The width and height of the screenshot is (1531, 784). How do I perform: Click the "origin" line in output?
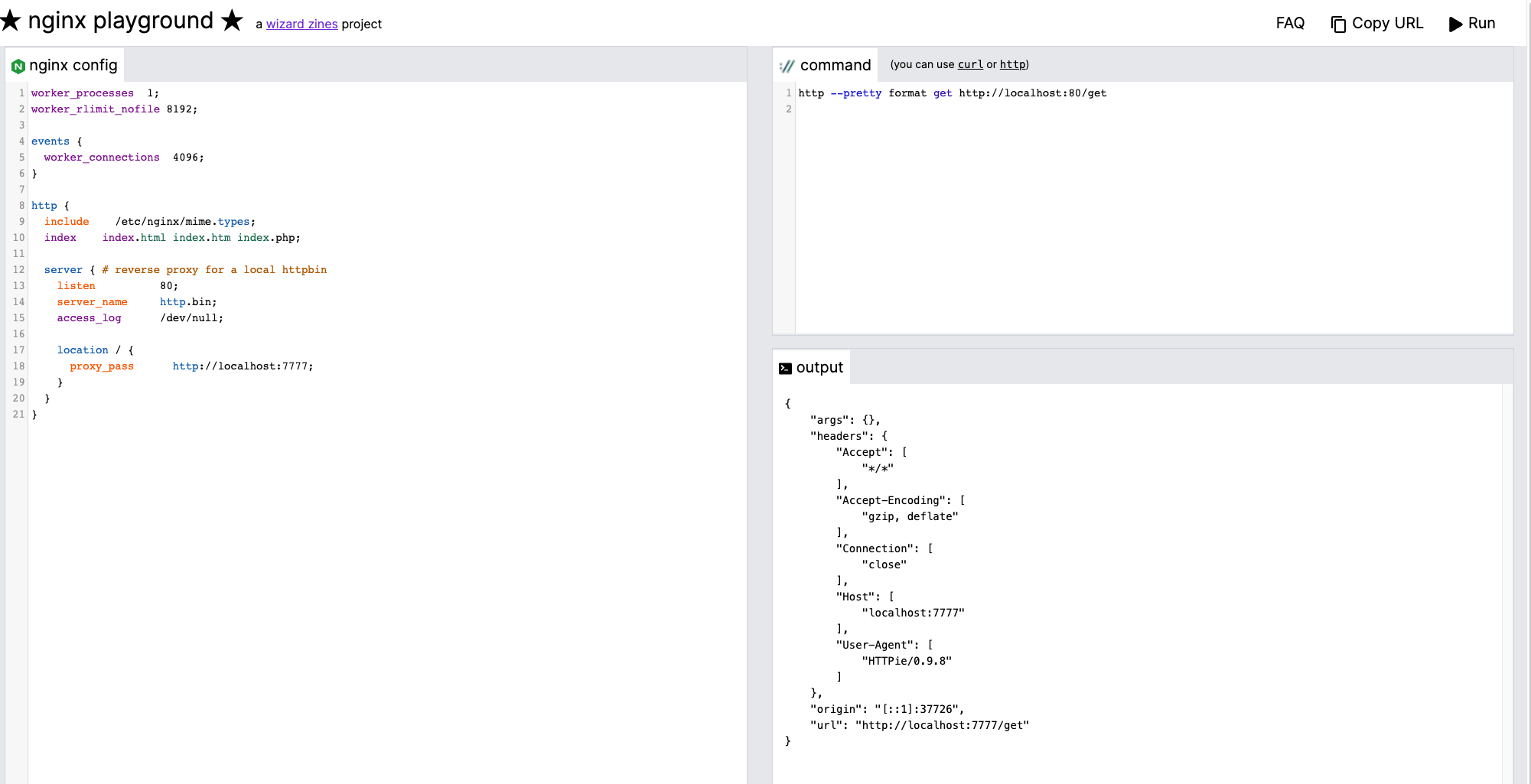(887, 709)
